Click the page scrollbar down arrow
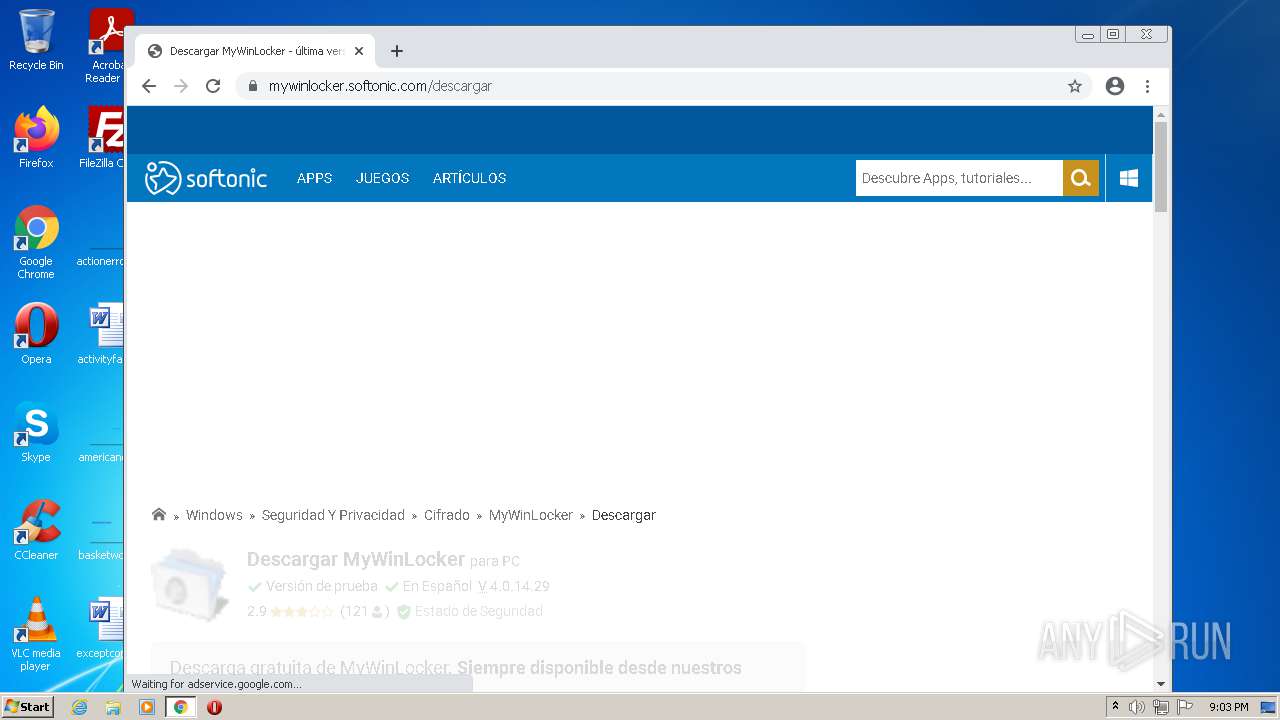1280x720 pixels. 1161,684
